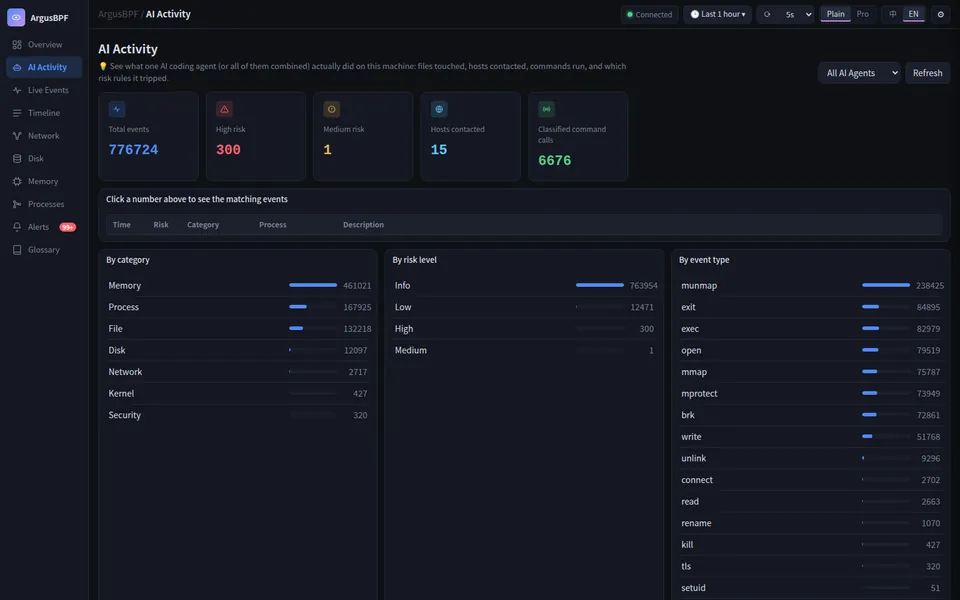Open the All AI Agents dropdown
Image resolution: width=960 pixels, height=600 pixels.
point(859,73)
